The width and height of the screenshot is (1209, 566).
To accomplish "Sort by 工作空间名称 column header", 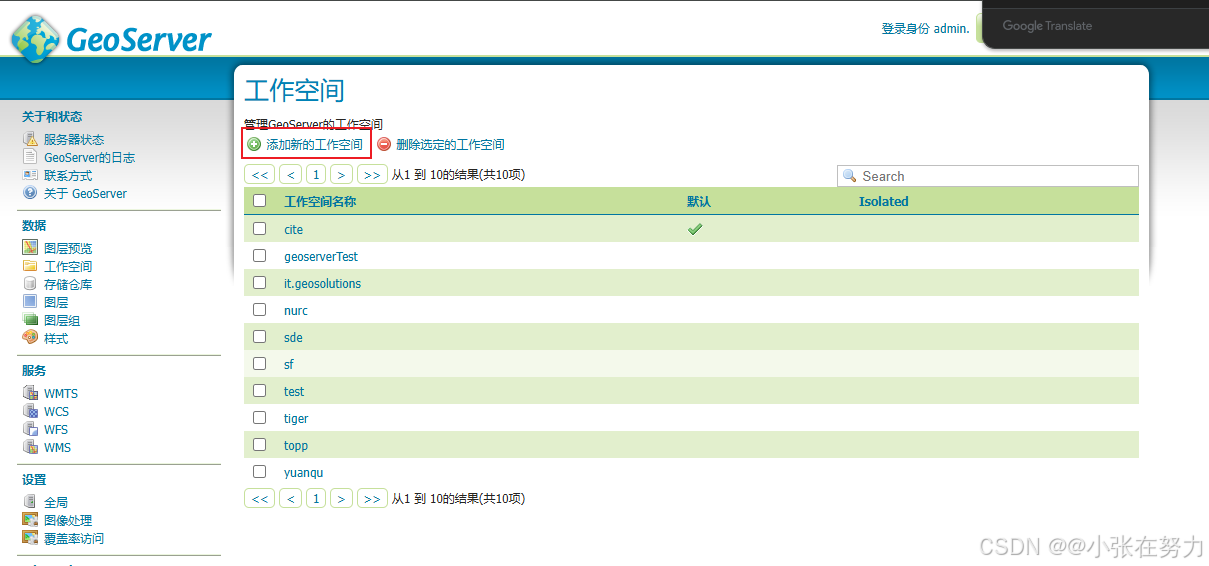I will 320,201.
